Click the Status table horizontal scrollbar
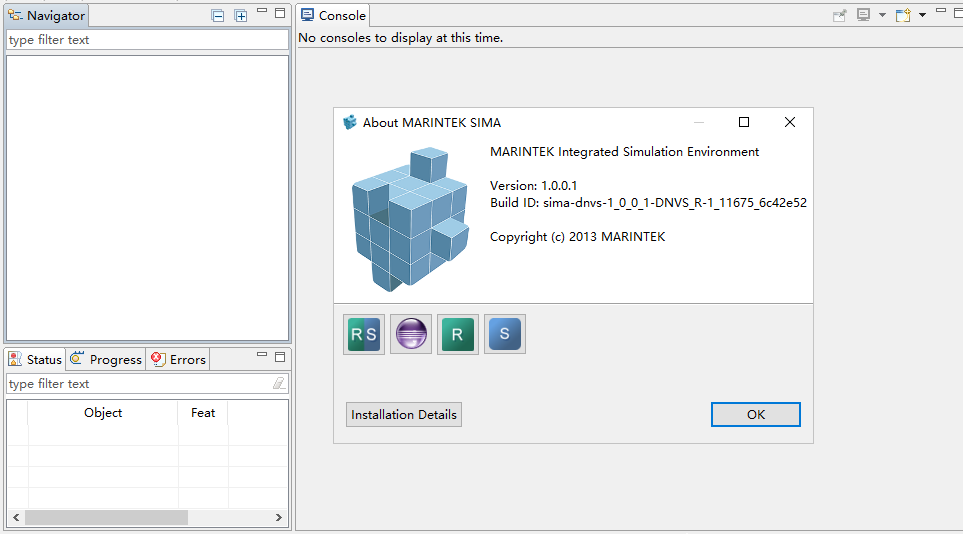The height and width of the screenshot is (534, 963). coord(106,517)
